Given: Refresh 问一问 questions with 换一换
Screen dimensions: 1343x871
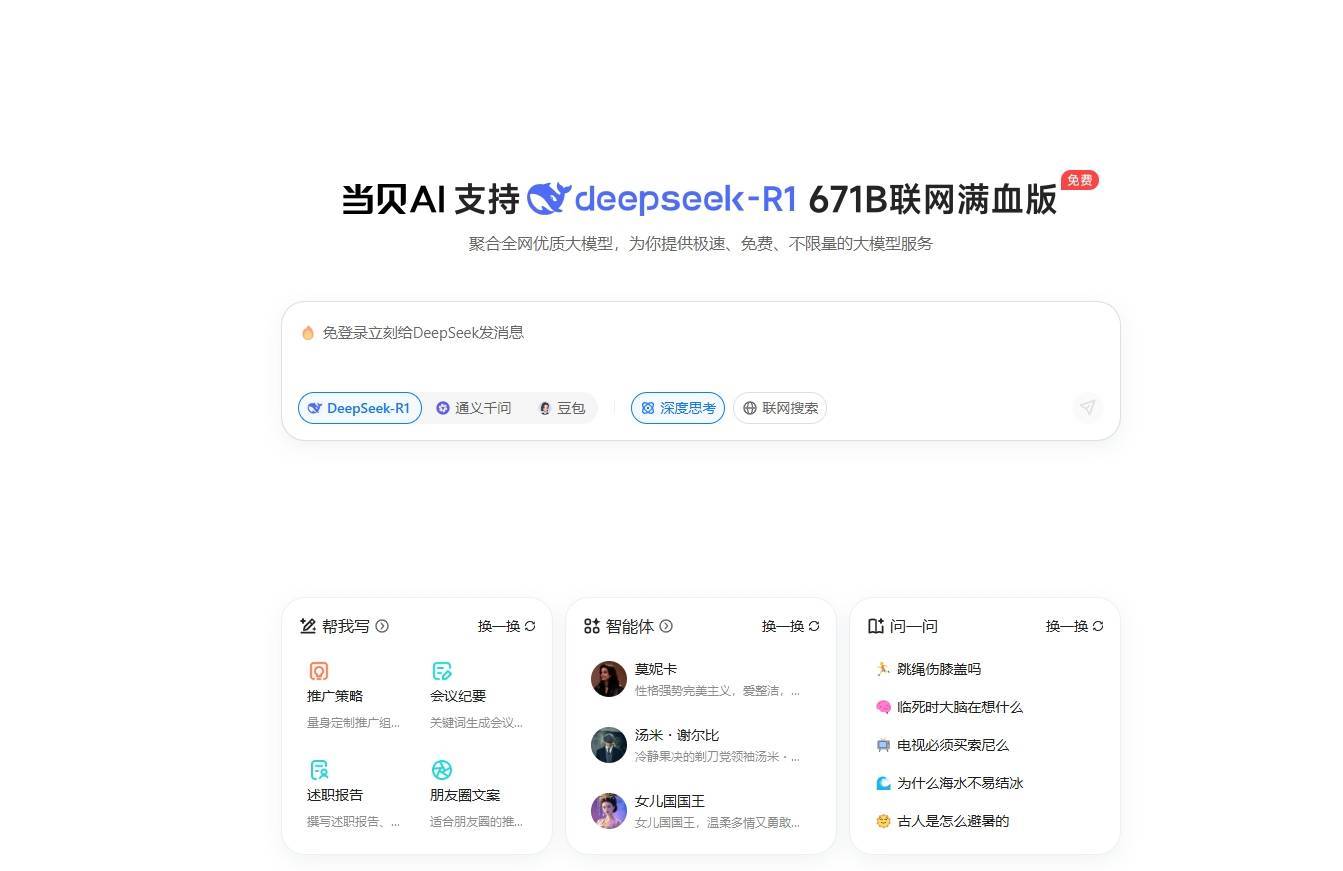Looking at the screenshot, I should coord(1075,626).
